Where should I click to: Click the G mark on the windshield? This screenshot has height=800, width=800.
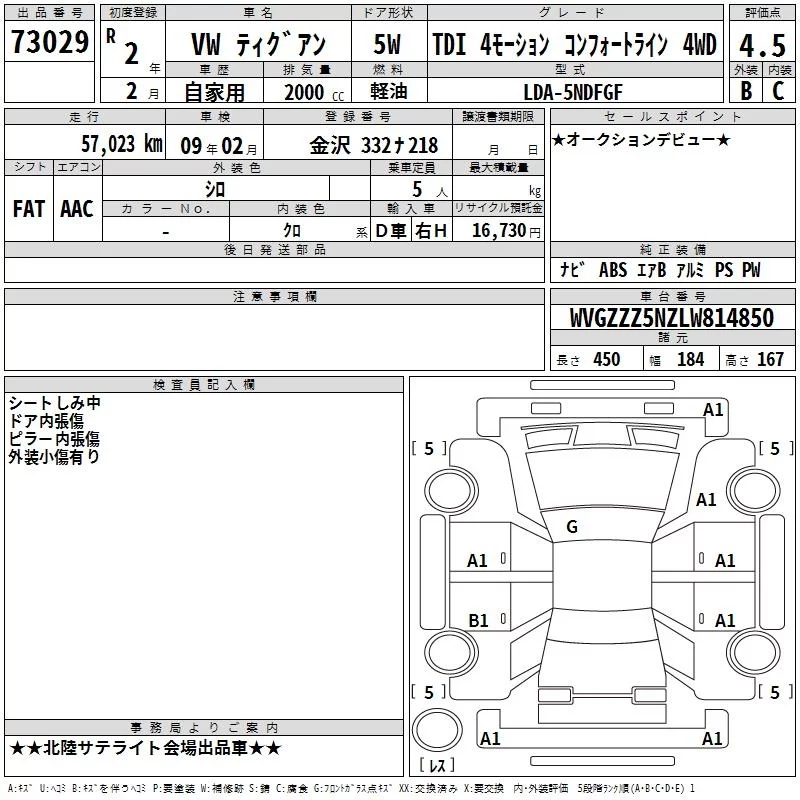point(572,526)
